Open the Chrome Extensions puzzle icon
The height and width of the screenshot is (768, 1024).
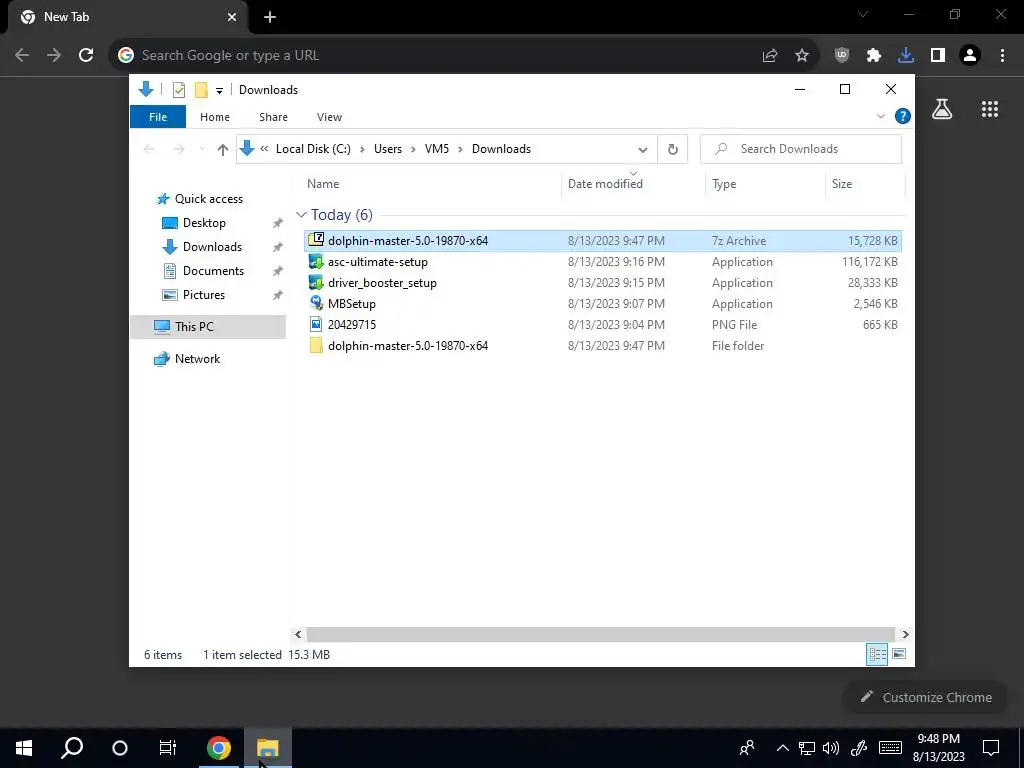874,56
